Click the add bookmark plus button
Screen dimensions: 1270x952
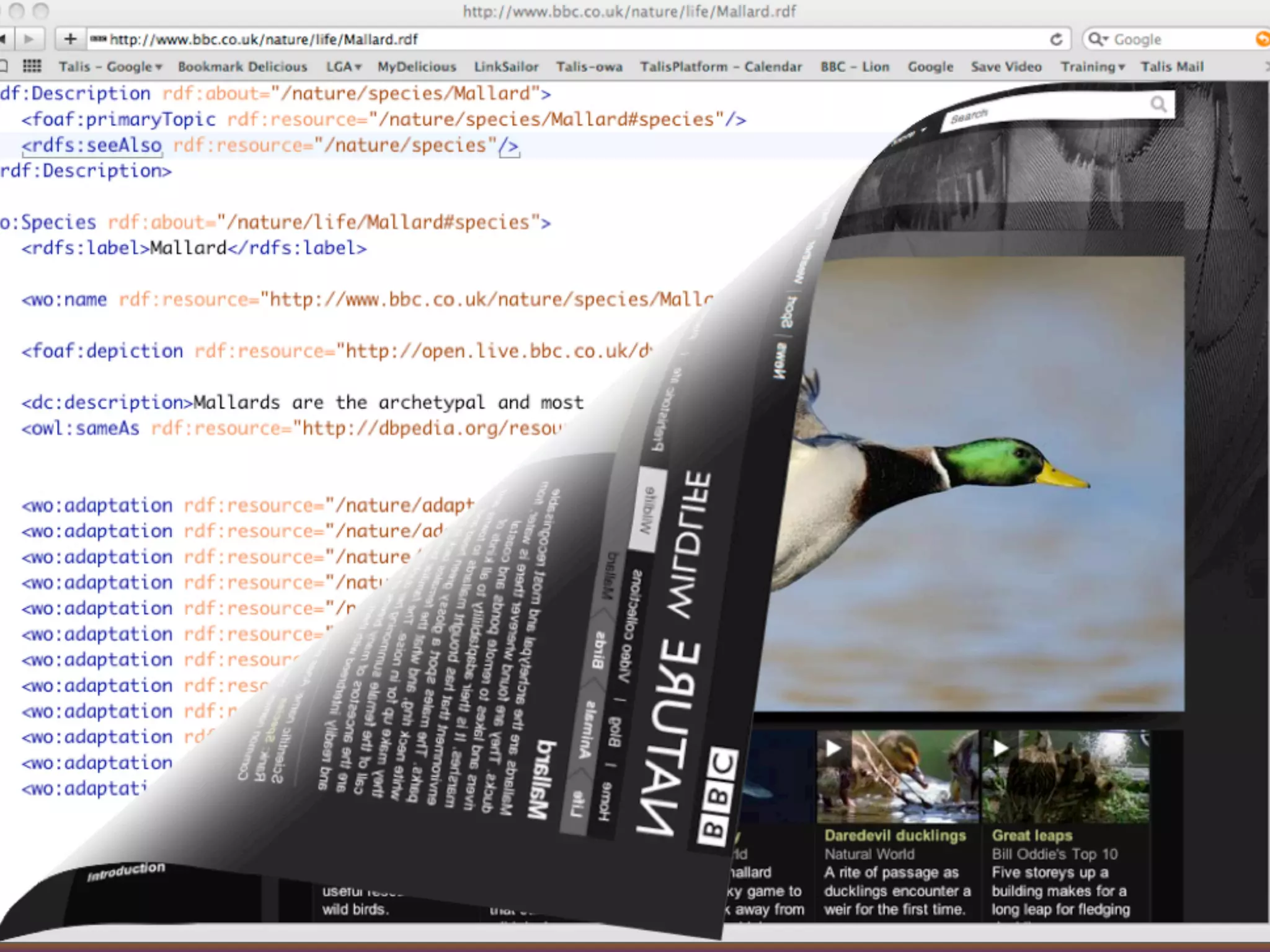click(x=70, y=40)
